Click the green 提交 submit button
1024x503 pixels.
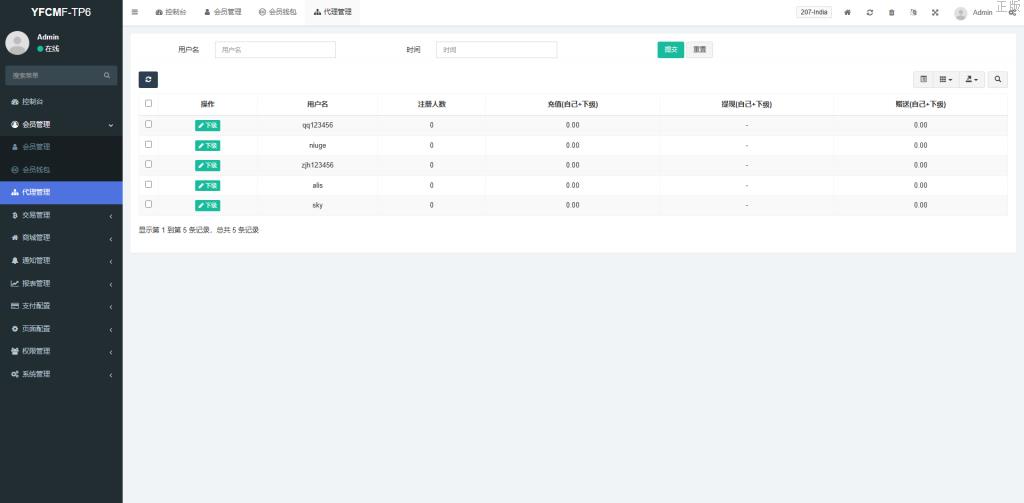[x=670, y=50]
